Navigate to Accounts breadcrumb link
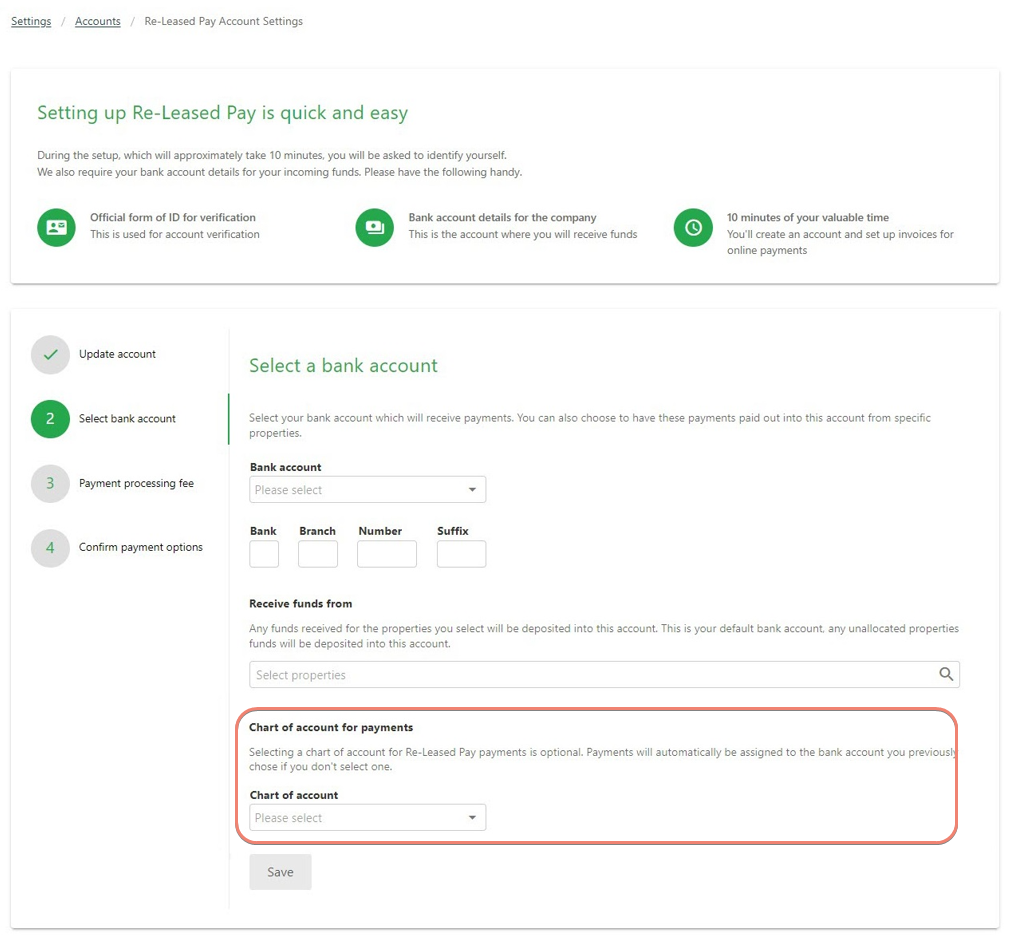This screenshot has height=939, width=1010. coord(97,21)
